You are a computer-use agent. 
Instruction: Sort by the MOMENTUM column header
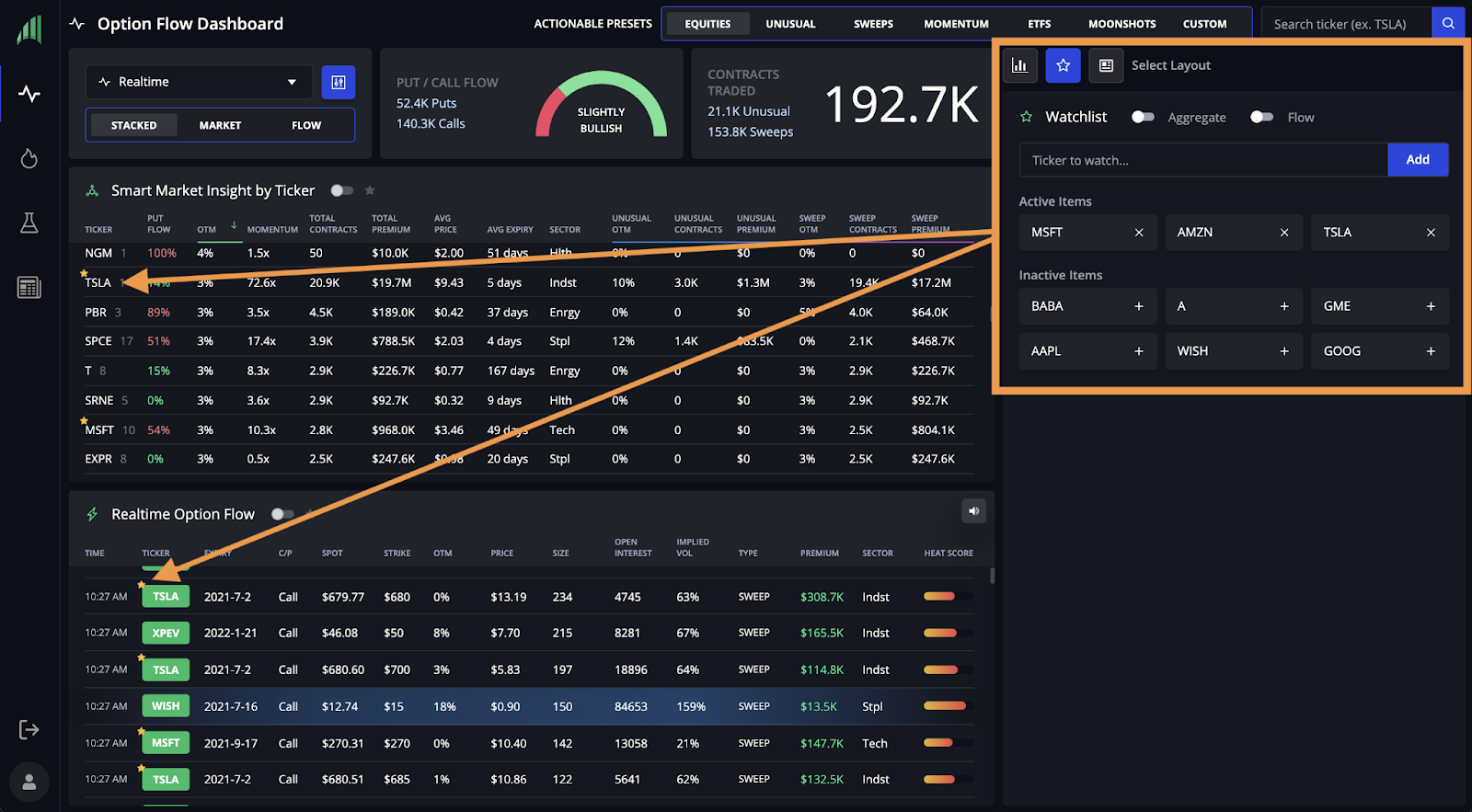272,230
